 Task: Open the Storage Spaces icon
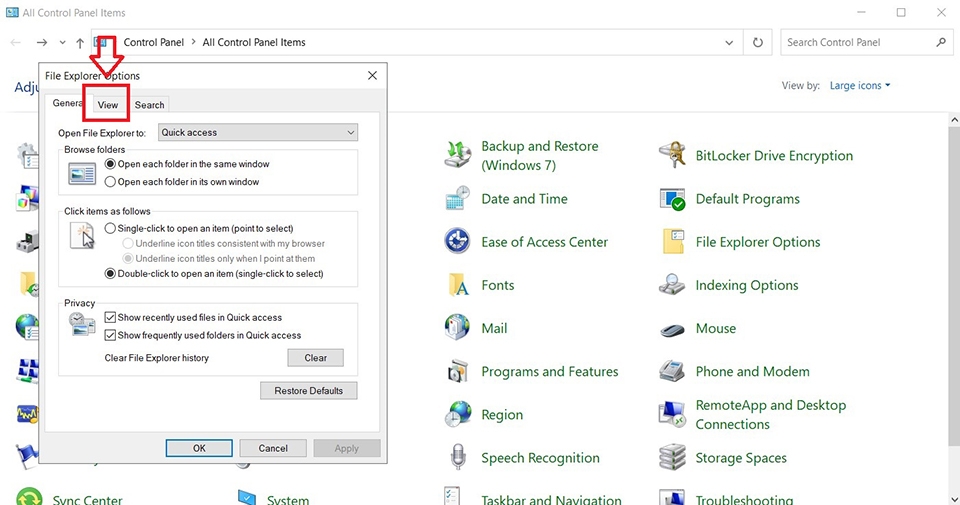[672, 458]
